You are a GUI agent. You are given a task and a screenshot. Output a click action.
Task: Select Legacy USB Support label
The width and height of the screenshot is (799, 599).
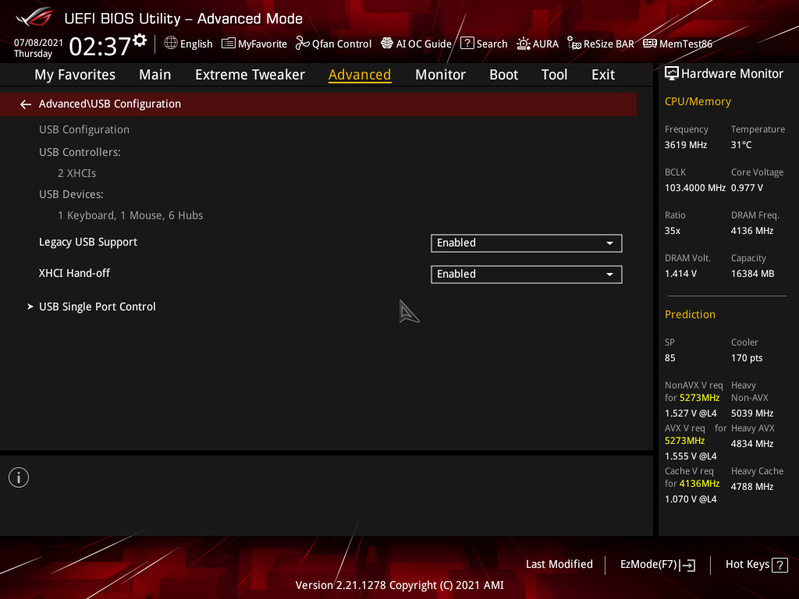point(88,242)
